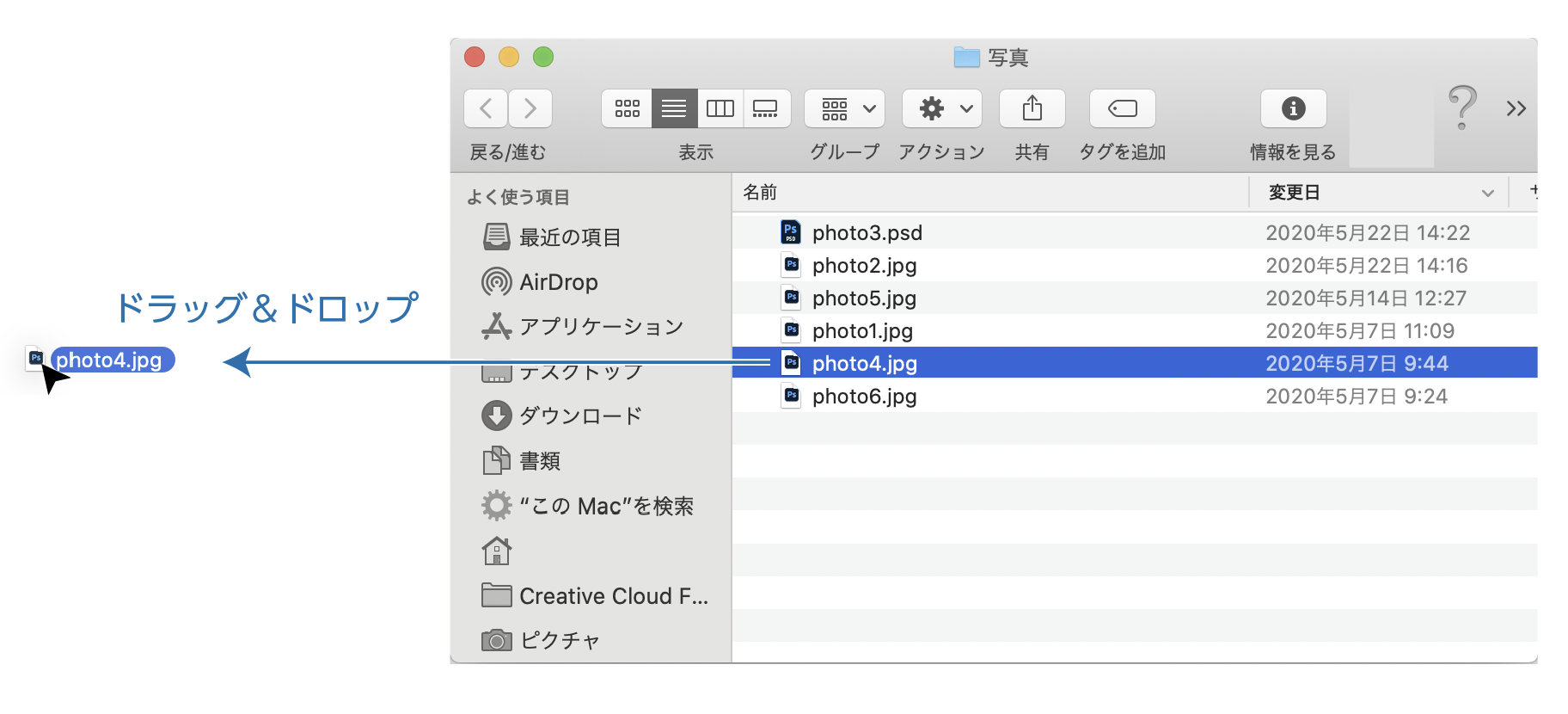The width and height of the screenshot is (1568, 714).
Task: Click the Add Tags (タグを追加) button
Action: point(1122,108)
